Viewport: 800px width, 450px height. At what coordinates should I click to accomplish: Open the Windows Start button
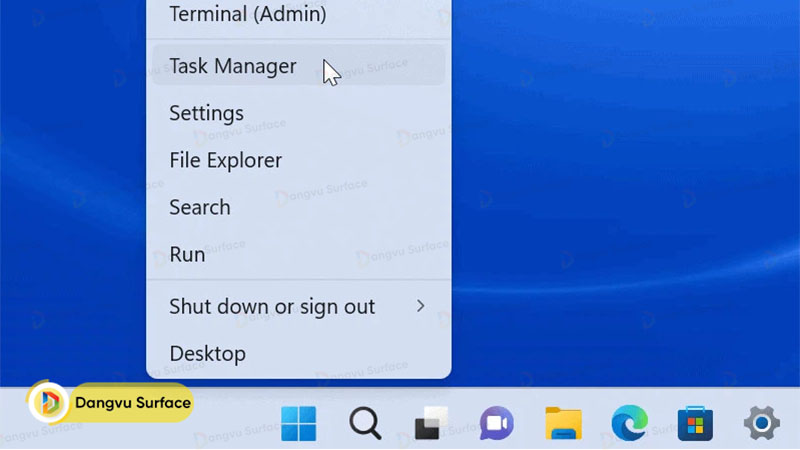(298, 423)
